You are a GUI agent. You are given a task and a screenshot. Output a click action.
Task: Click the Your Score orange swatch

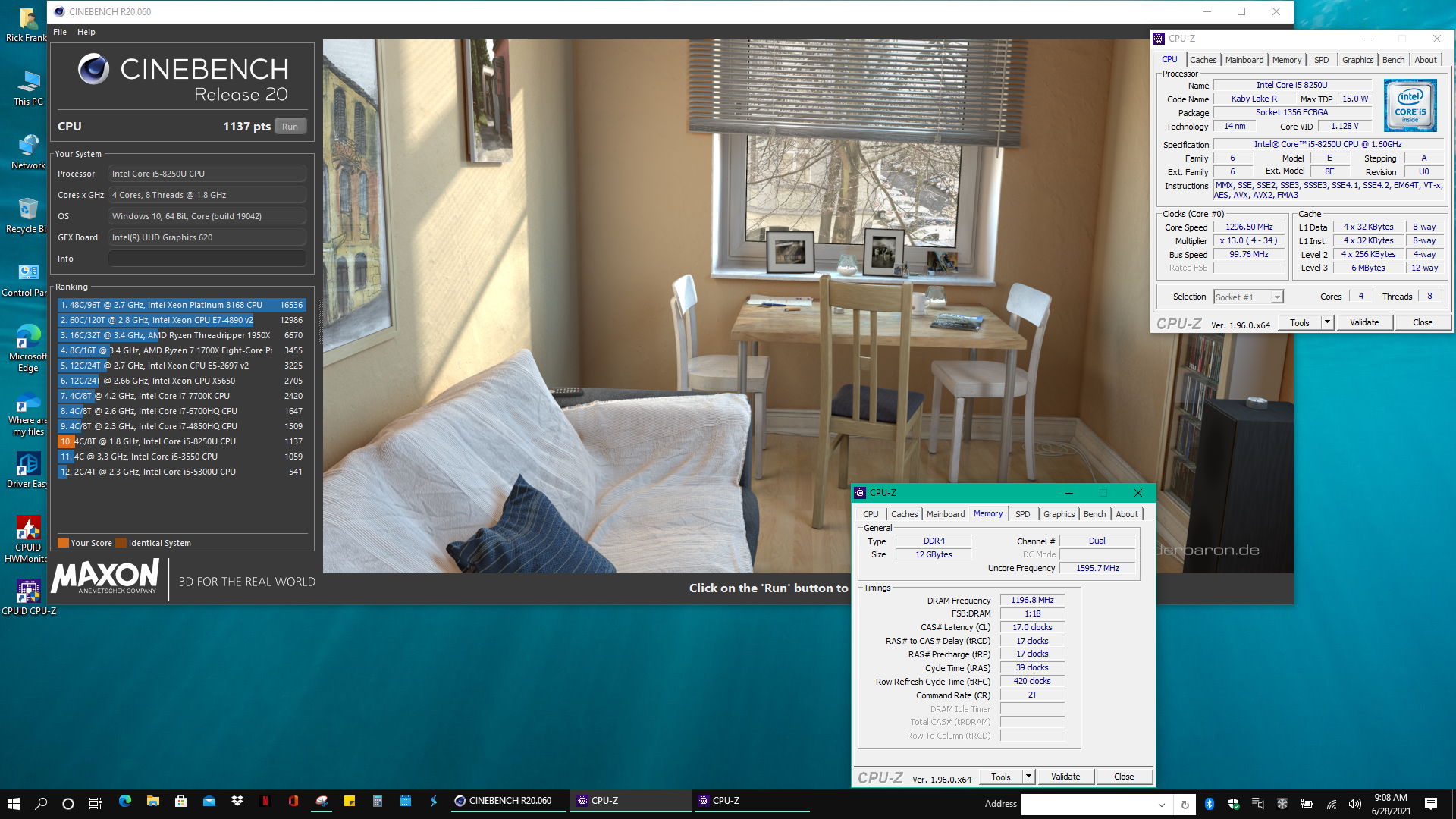[x=64, y=543]
